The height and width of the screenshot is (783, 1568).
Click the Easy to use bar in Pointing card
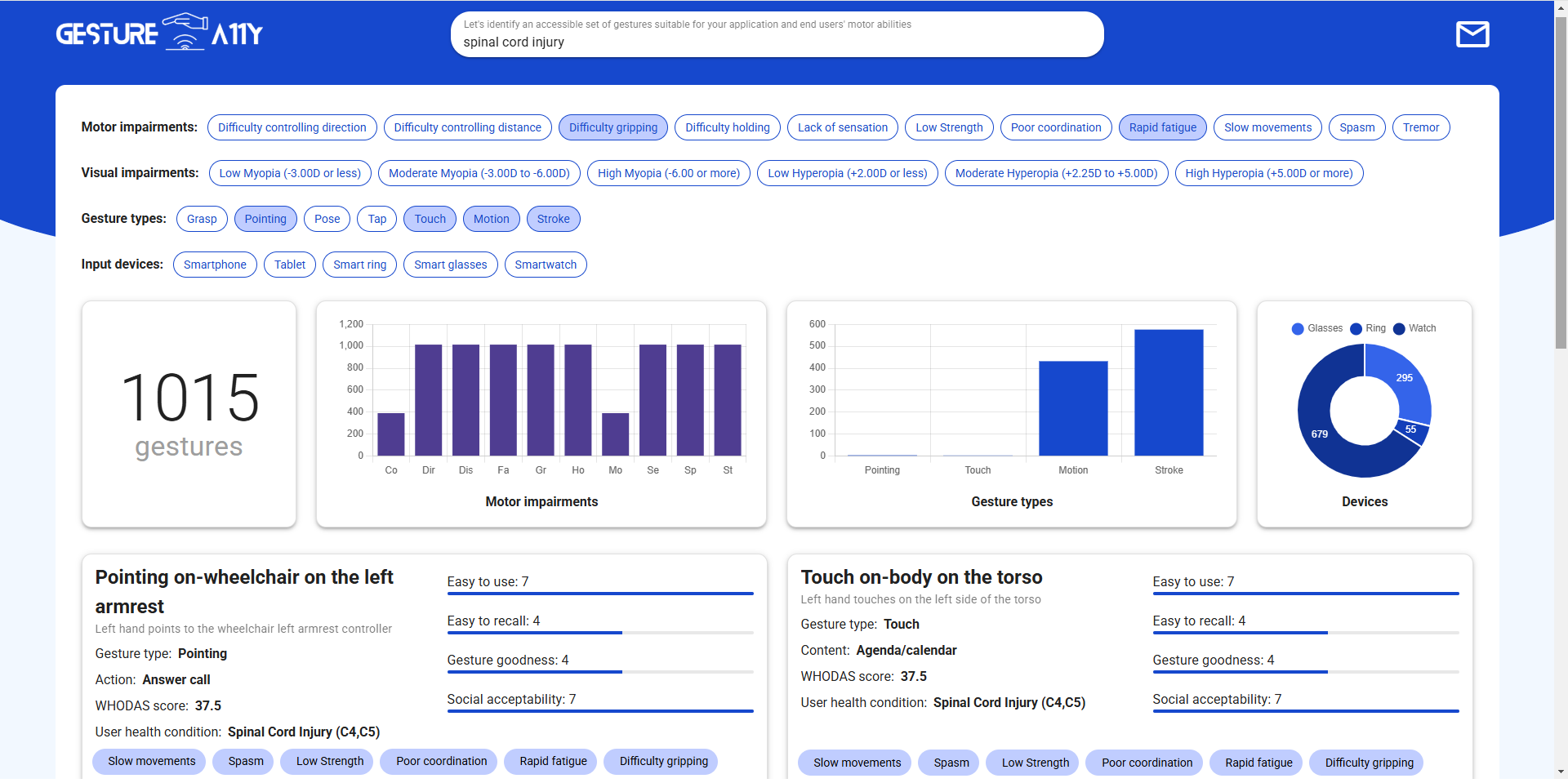point(600,594)
